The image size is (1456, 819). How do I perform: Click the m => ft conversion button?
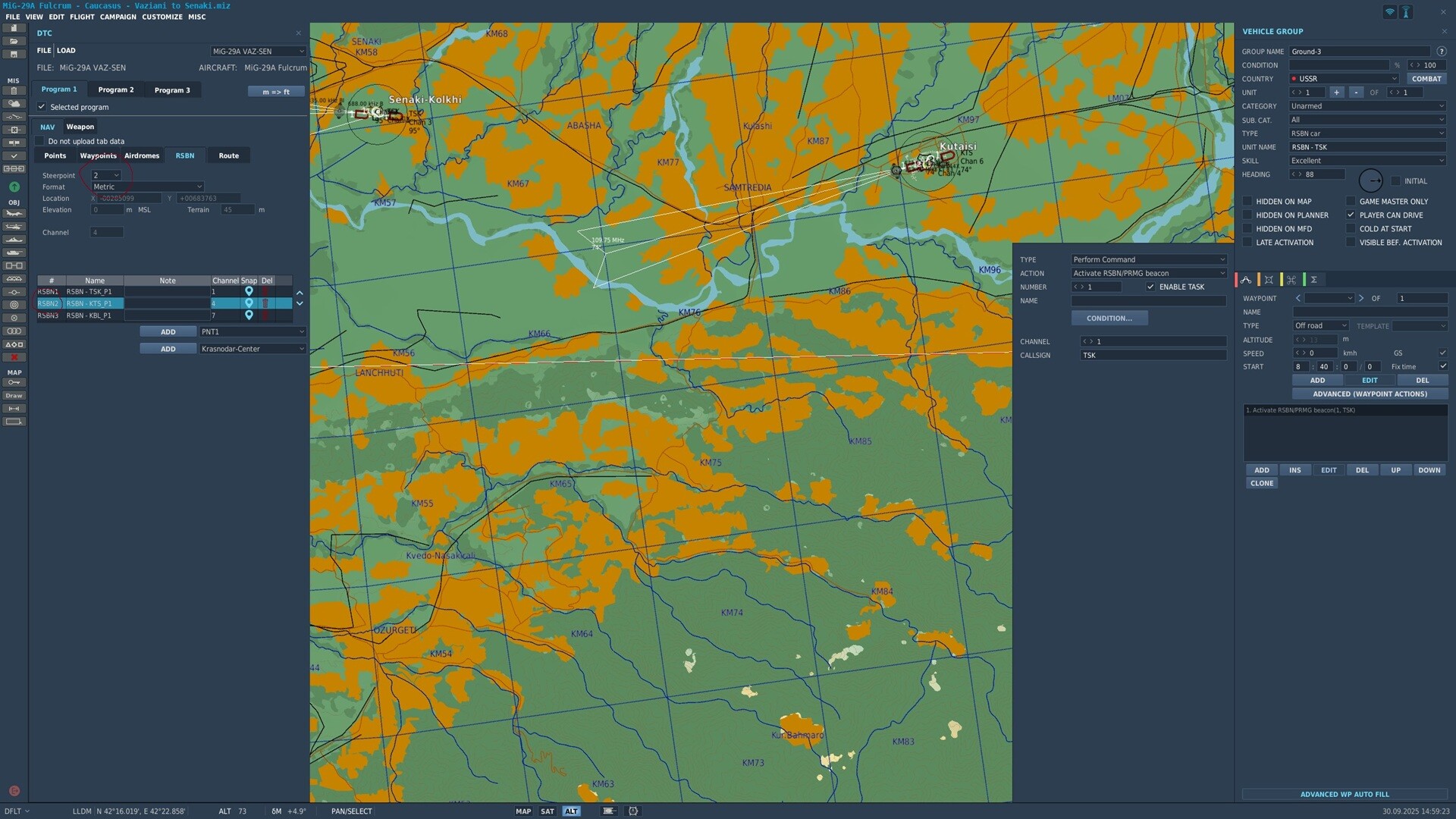(x=276, y=92)
